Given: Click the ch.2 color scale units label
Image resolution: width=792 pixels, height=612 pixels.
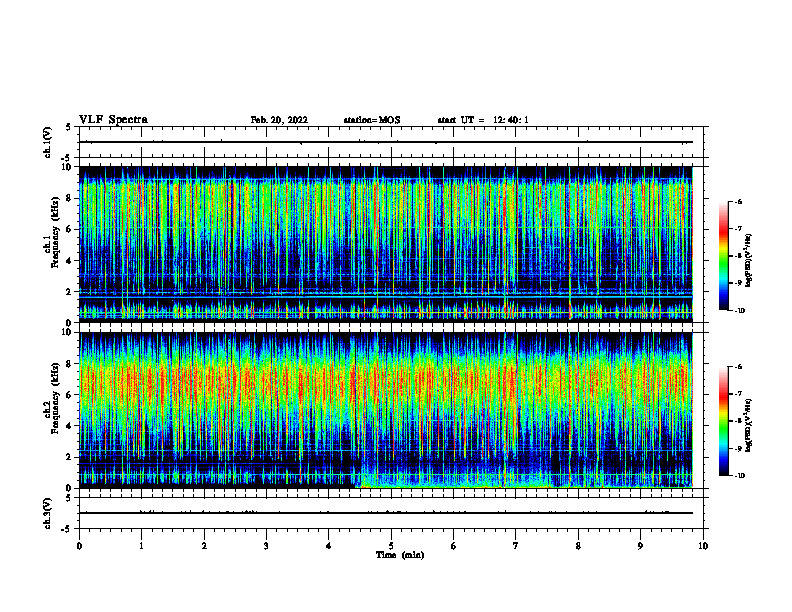Looking at the screenshot, I should [x=749, y=426].
